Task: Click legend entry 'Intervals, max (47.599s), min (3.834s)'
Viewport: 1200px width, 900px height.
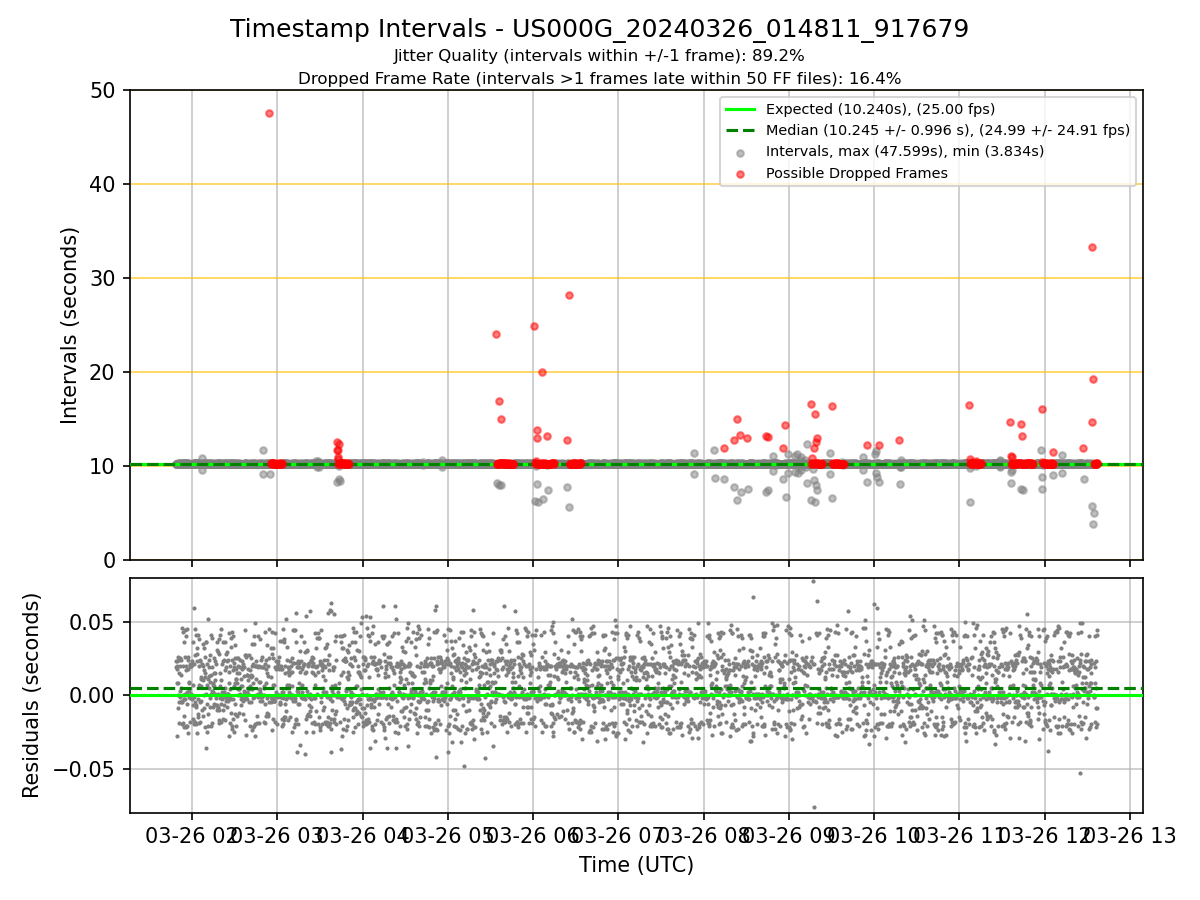Action: pos(905,151)
